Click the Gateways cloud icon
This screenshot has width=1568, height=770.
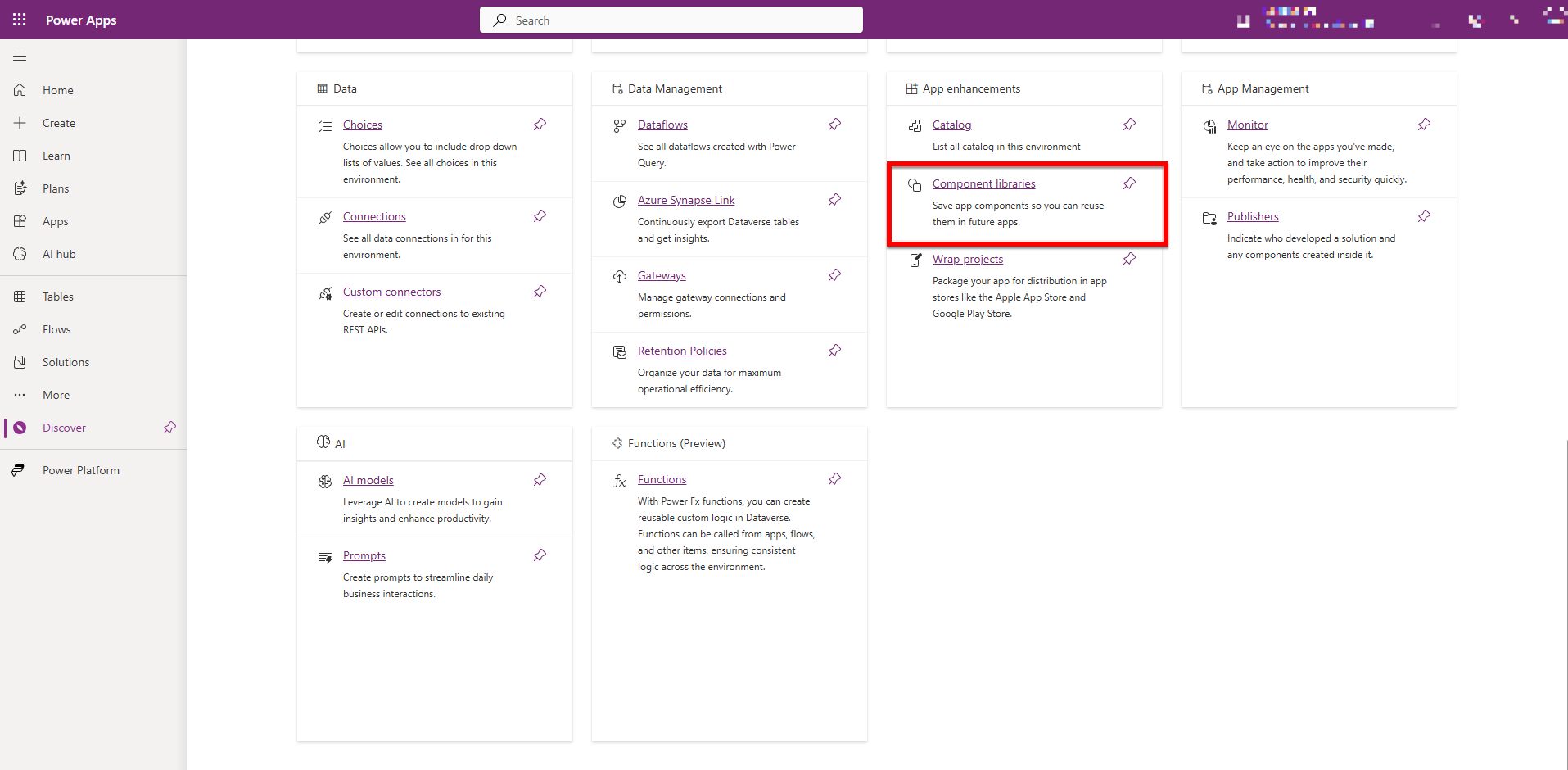click(x=620, y=277)
